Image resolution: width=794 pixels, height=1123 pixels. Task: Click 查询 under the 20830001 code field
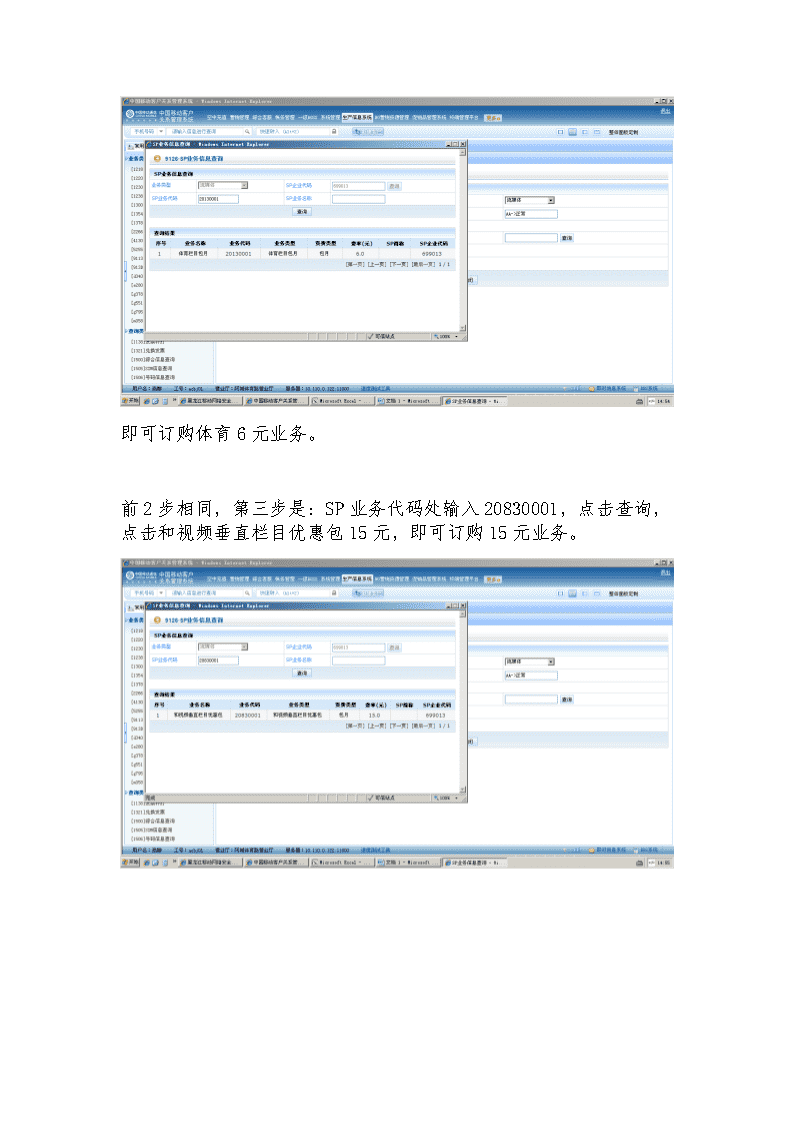(x=302, y=673)
